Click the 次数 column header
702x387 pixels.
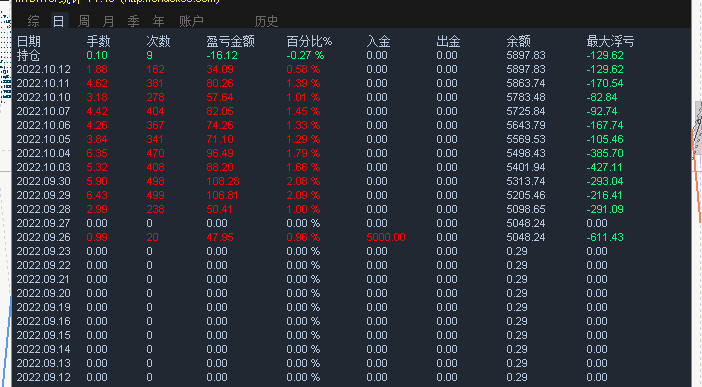coord(158,42)
